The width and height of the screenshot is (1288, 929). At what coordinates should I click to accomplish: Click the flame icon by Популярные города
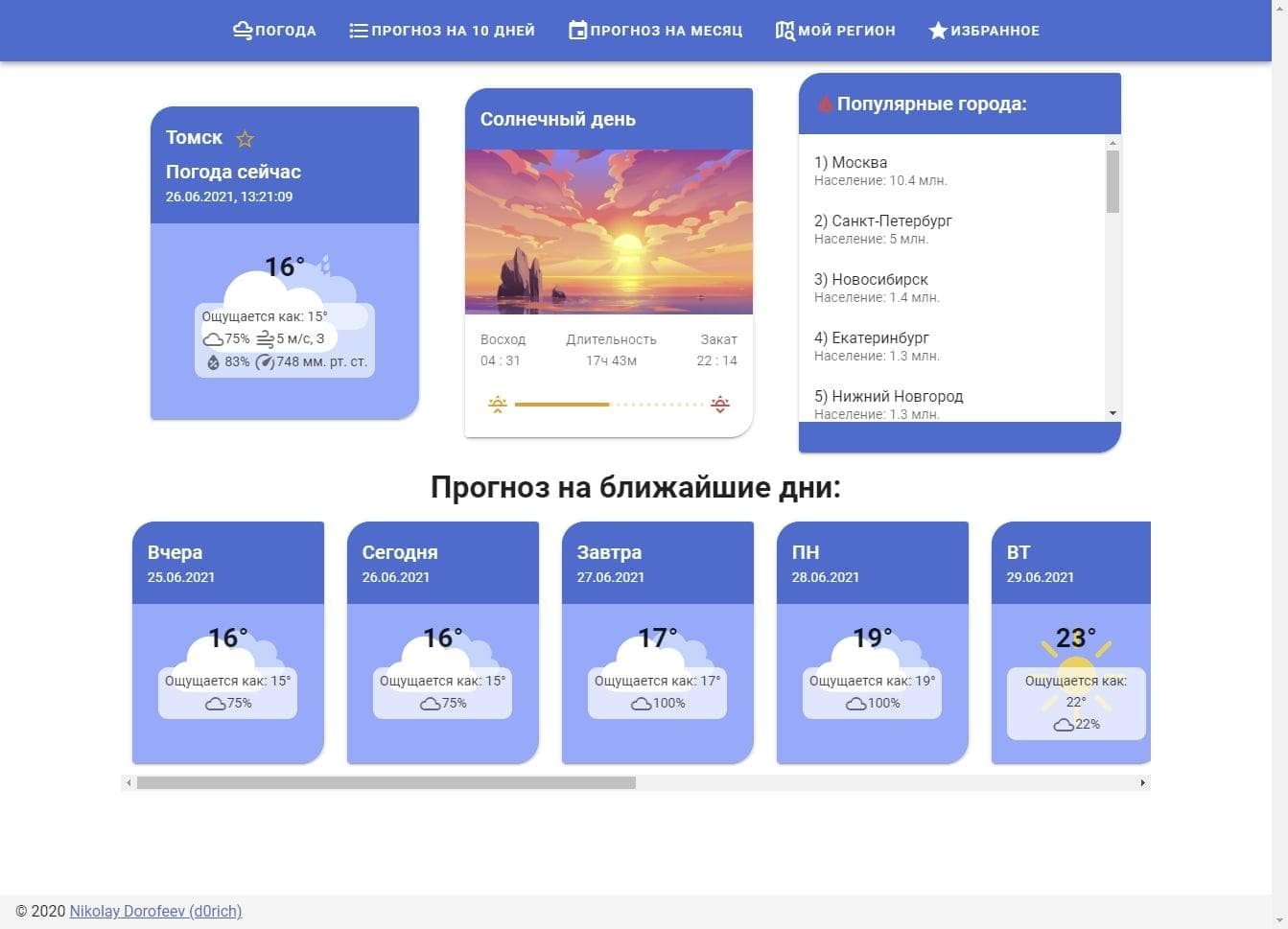click(x=825, y=105)
